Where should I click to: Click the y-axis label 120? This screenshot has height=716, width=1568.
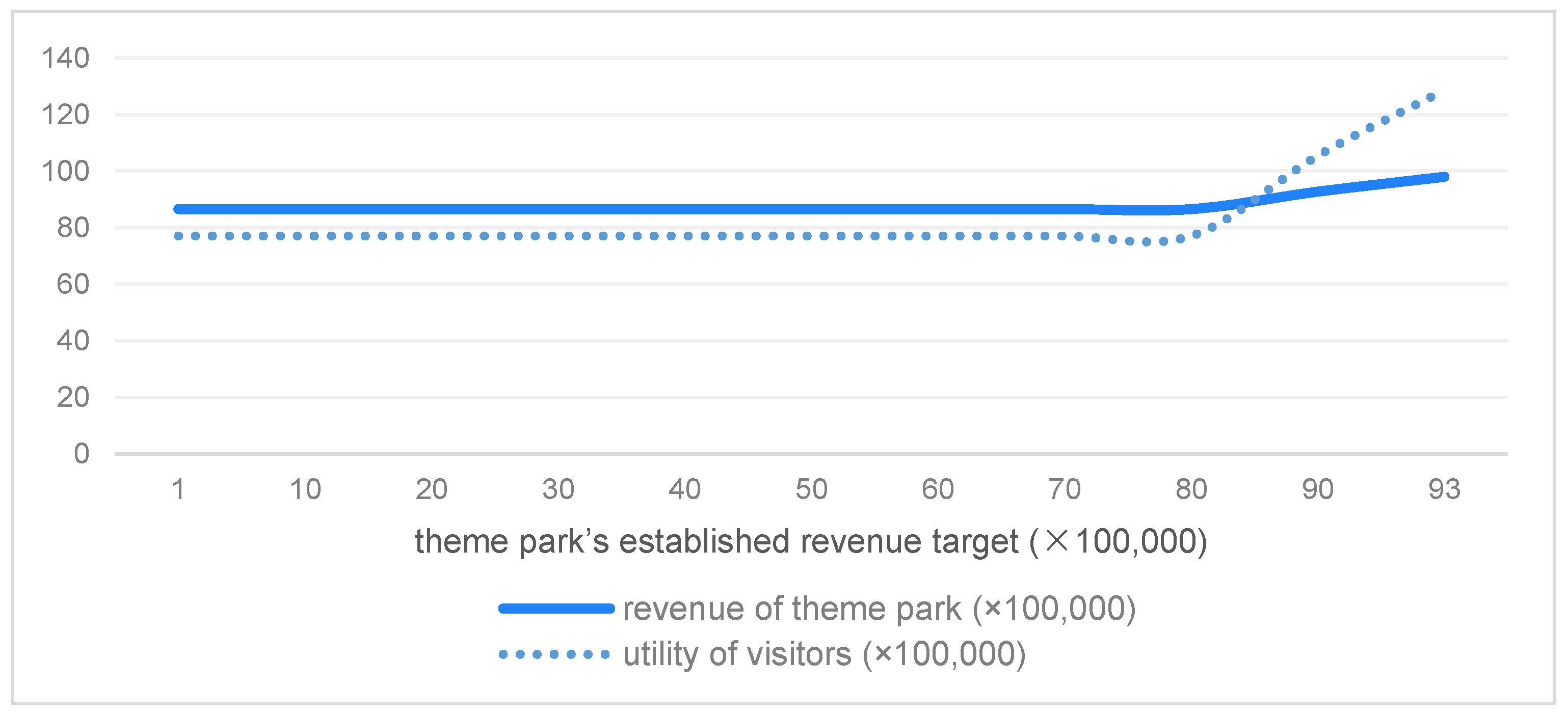pos(65,115)
